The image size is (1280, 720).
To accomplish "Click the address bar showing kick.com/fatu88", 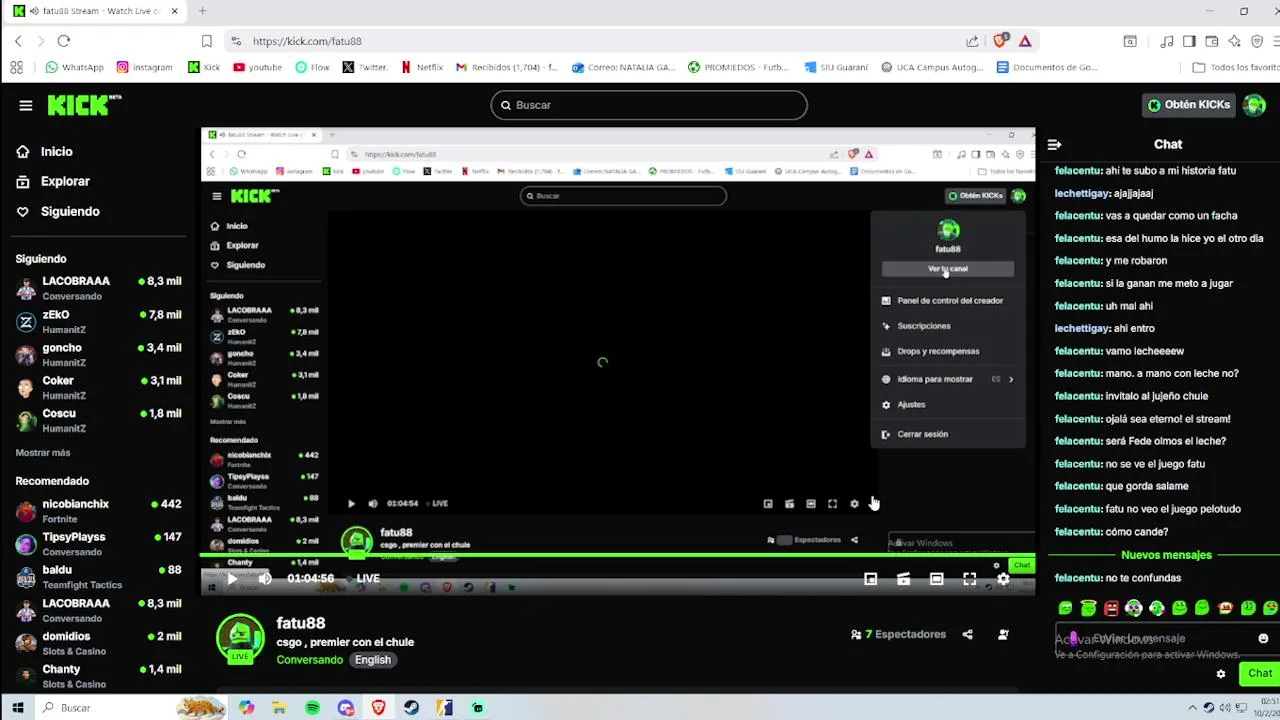I will 600,41.
